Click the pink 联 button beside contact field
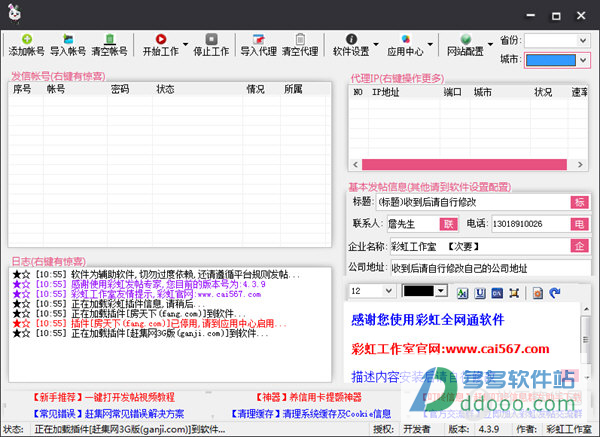 448,224
